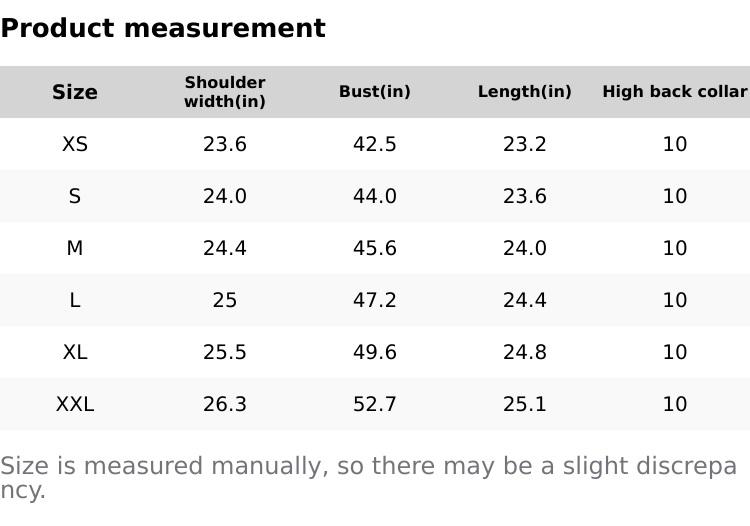Click the Product measurement heading
Screen dimensions: 750x526
tap(163, 28)
